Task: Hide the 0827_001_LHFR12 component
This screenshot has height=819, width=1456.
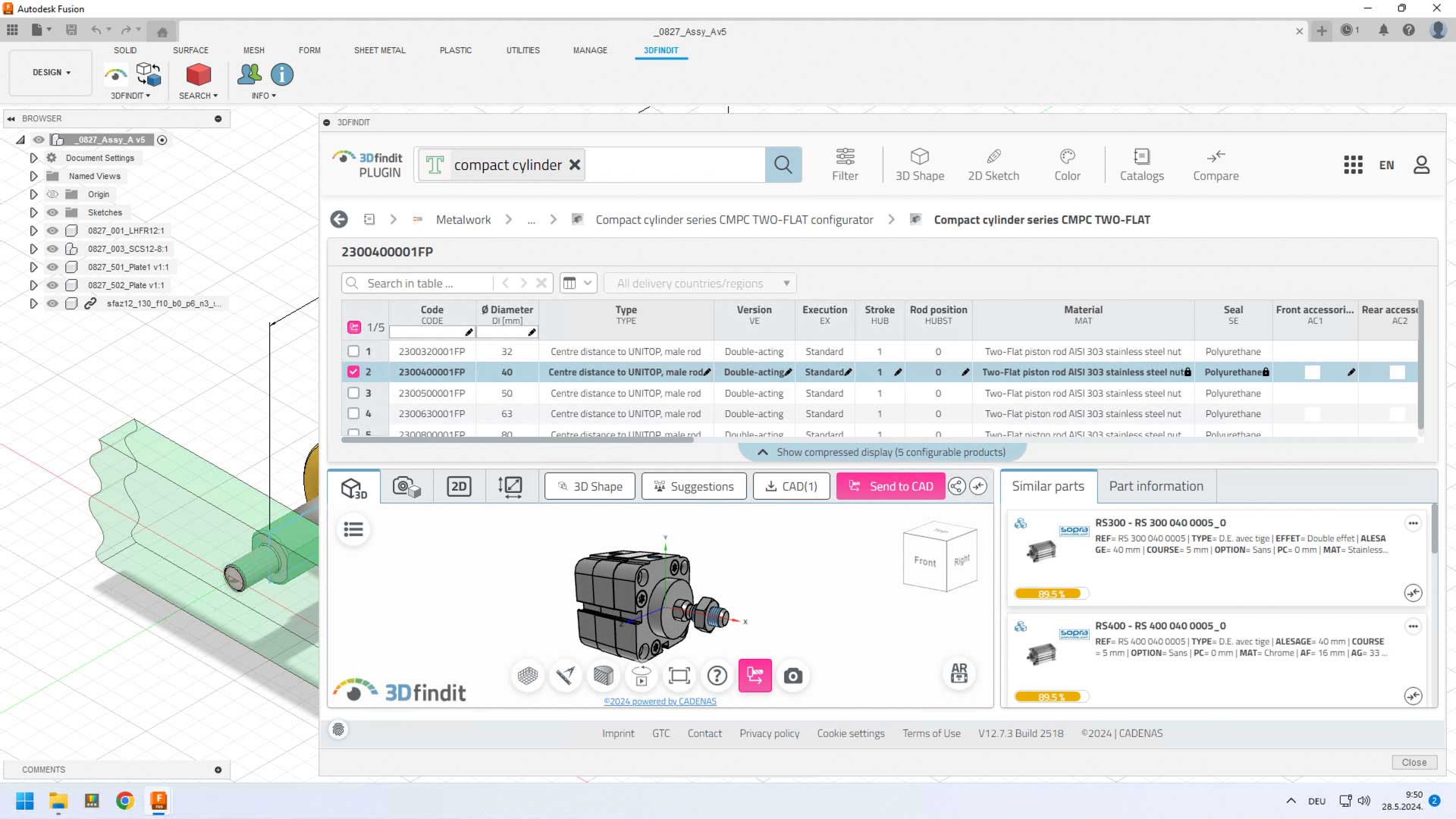Action: point(52,231)
